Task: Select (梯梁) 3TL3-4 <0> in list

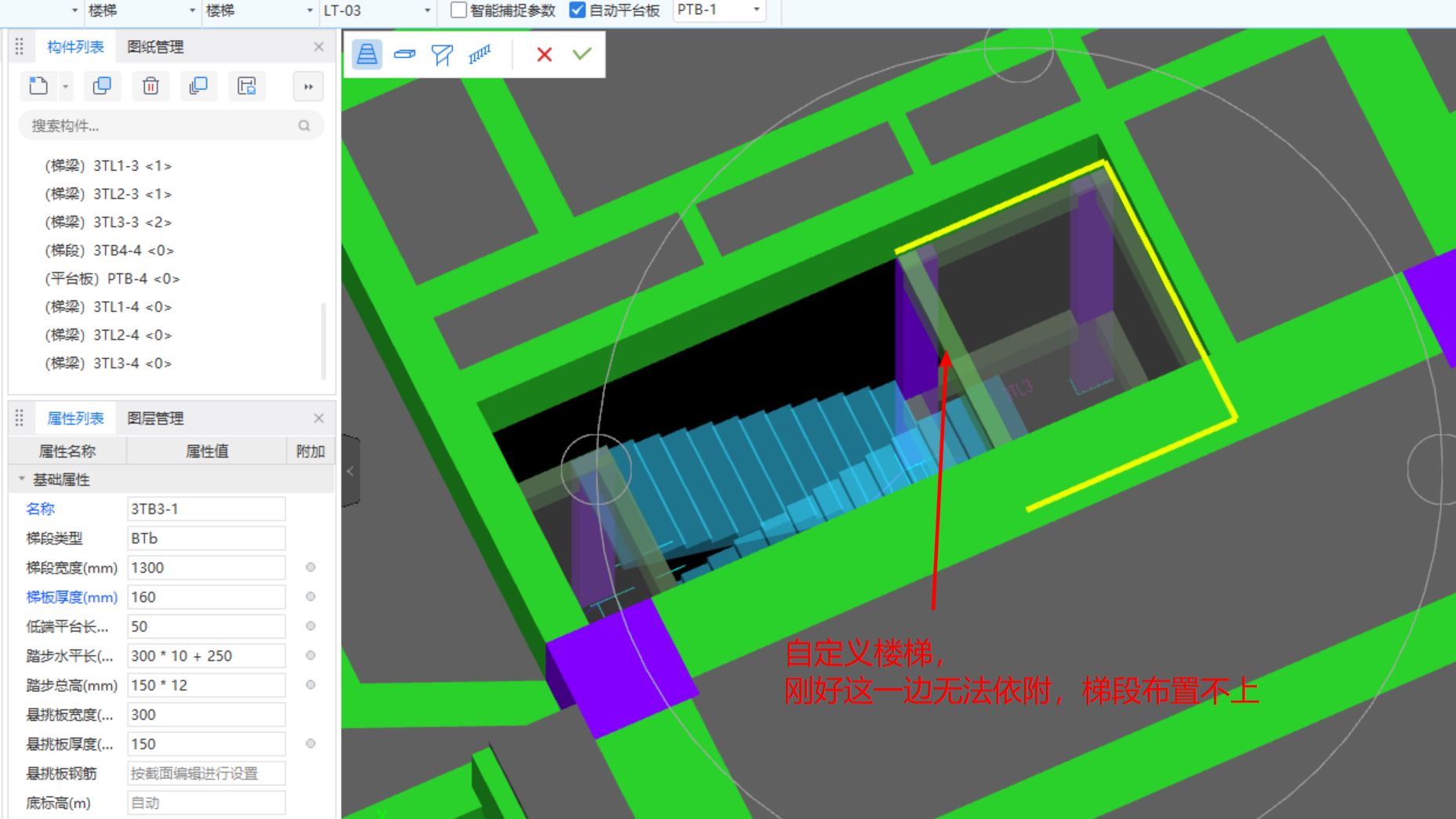Action: (x=108, y=363)
